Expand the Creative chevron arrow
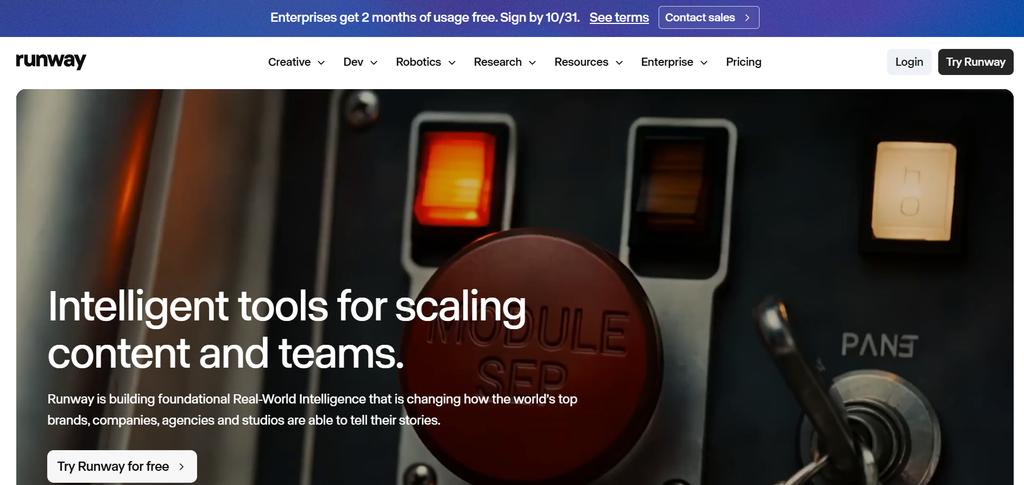This screenshot has height=485, width=1024. (x=321, y=63)
